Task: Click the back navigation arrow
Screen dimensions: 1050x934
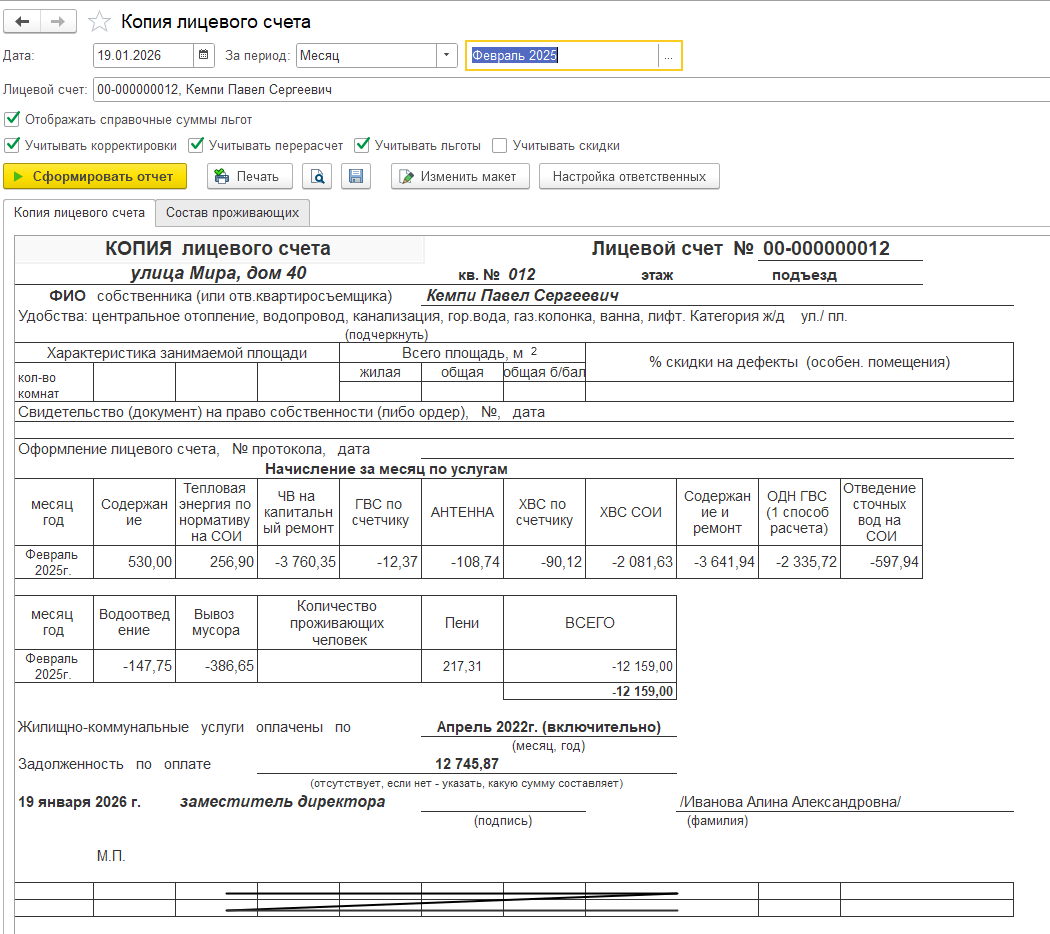Action: coord(22,21)
